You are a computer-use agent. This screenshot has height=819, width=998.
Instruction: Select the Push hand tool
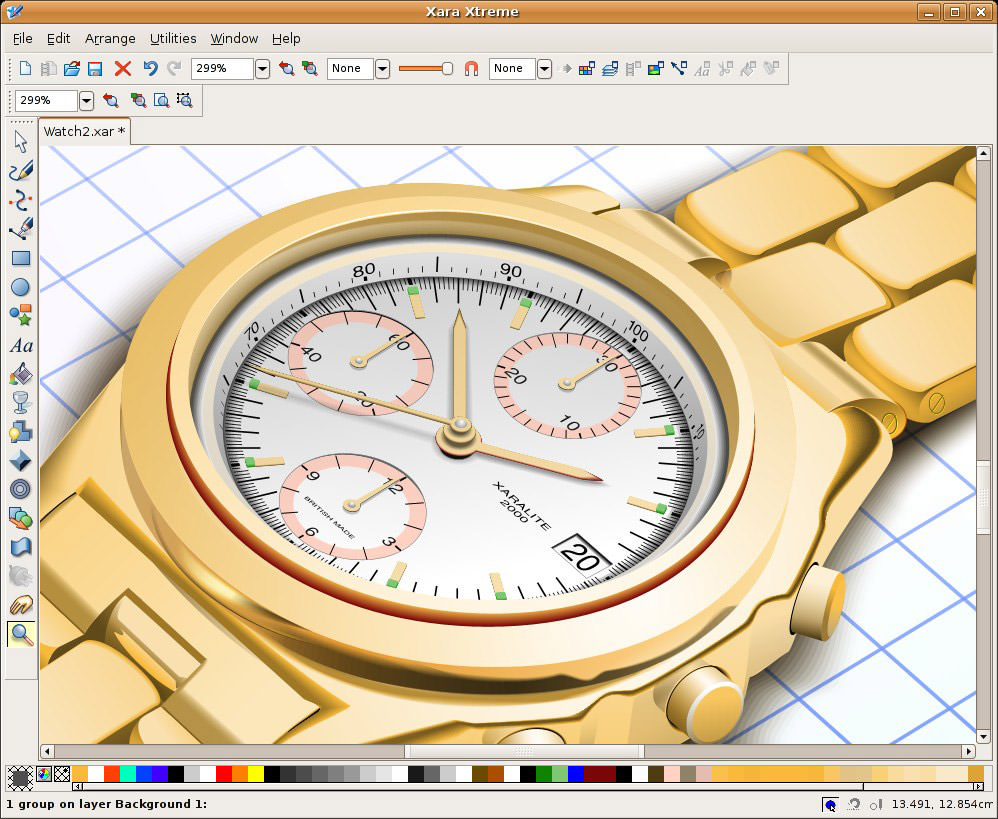point(20,605)
